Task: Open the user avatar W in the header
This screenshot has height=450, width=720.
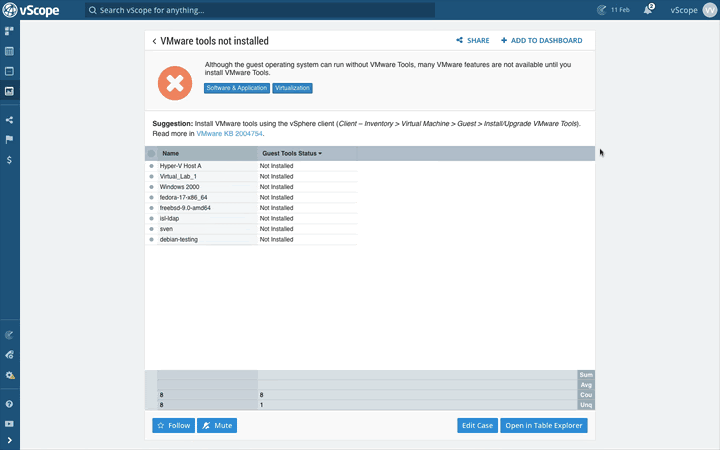Action: pos(710,10)
